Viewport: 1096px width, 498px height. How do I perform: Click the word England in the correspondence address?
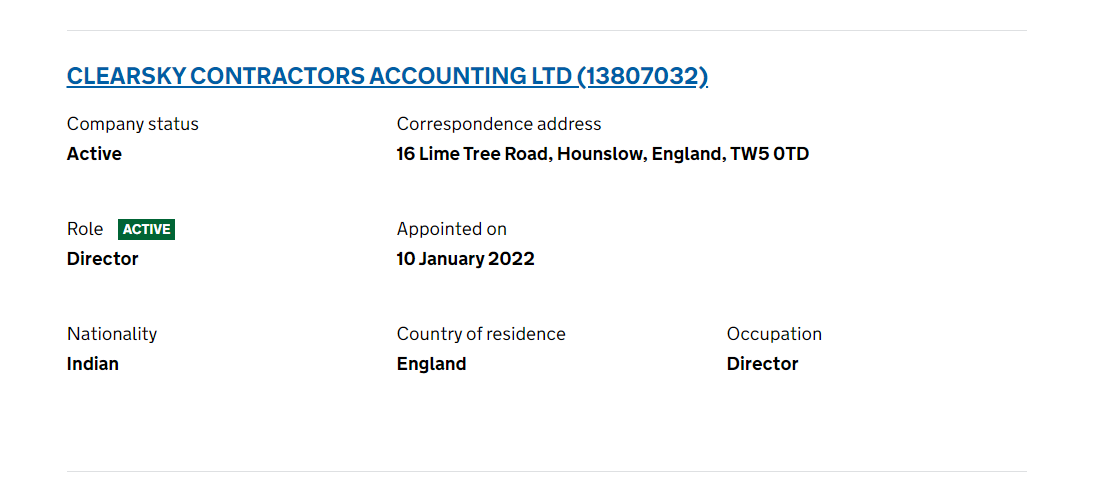(x=686, y=154)
